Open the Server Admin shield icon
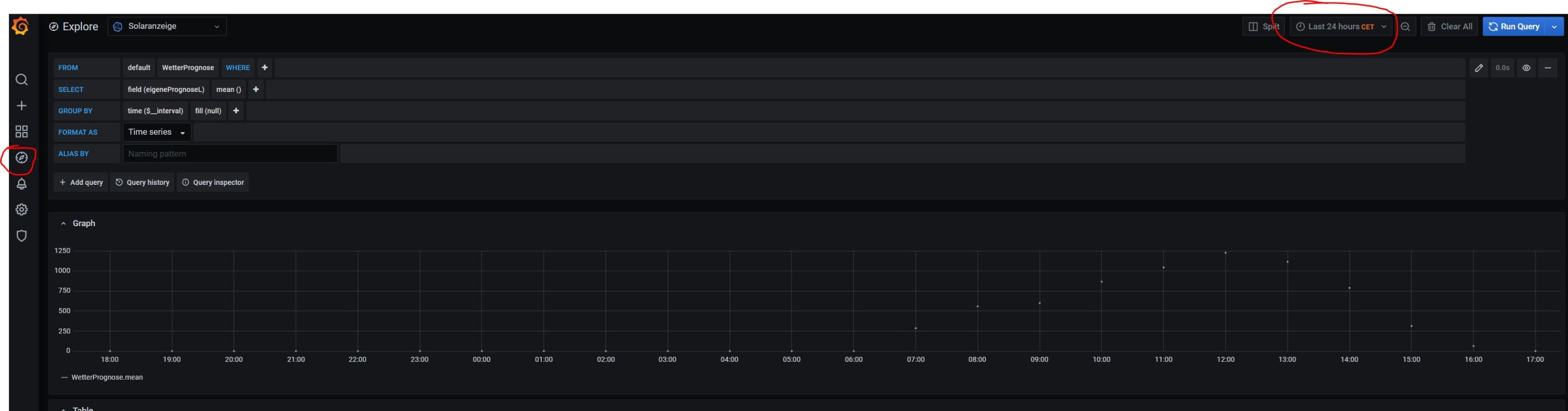Screen dimensions: 1568x411 click(21, 236)
